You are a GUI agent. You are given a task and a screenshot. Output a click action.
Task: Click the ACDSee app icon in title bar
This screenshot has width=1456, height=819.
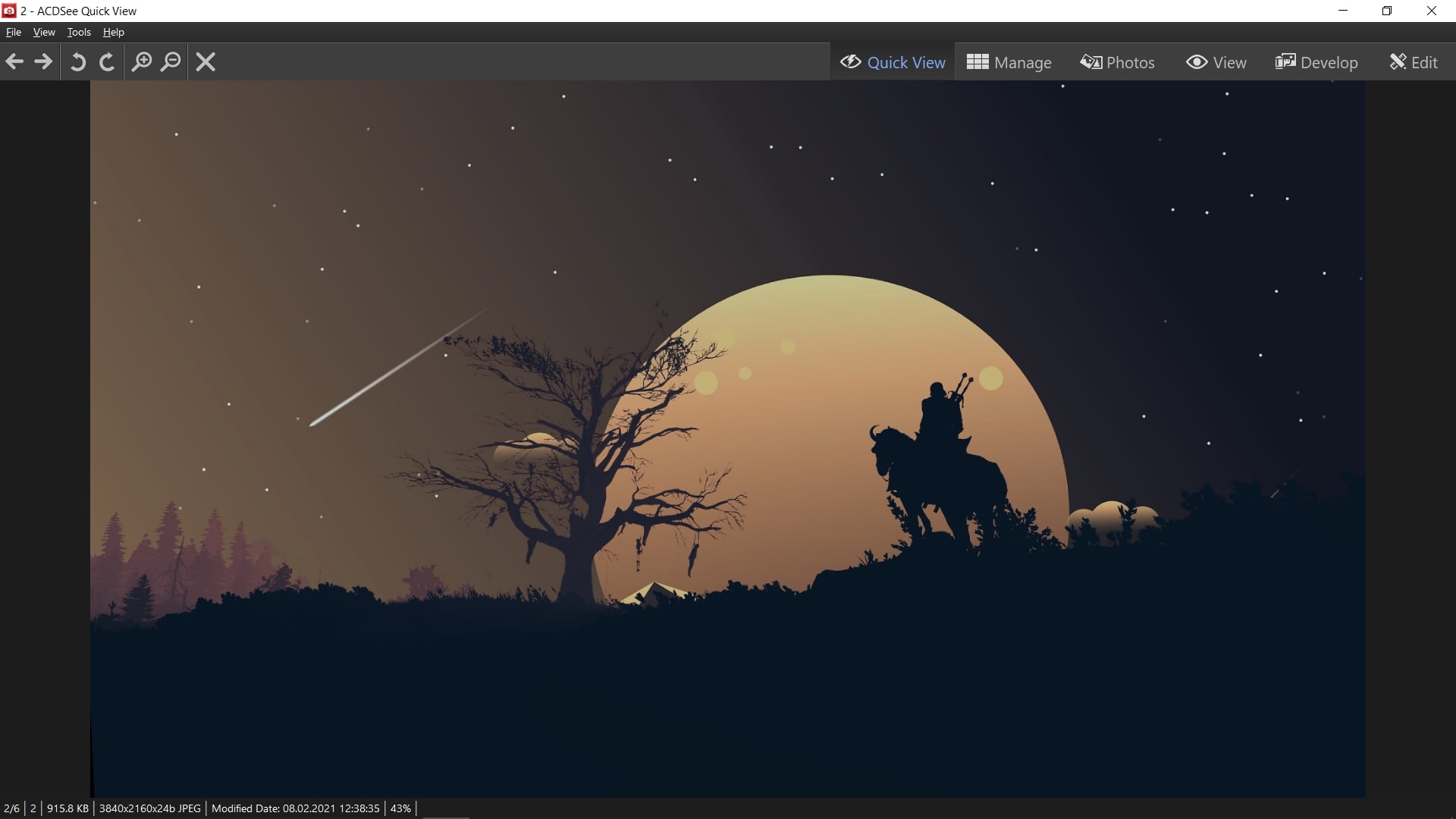(9, 11)
